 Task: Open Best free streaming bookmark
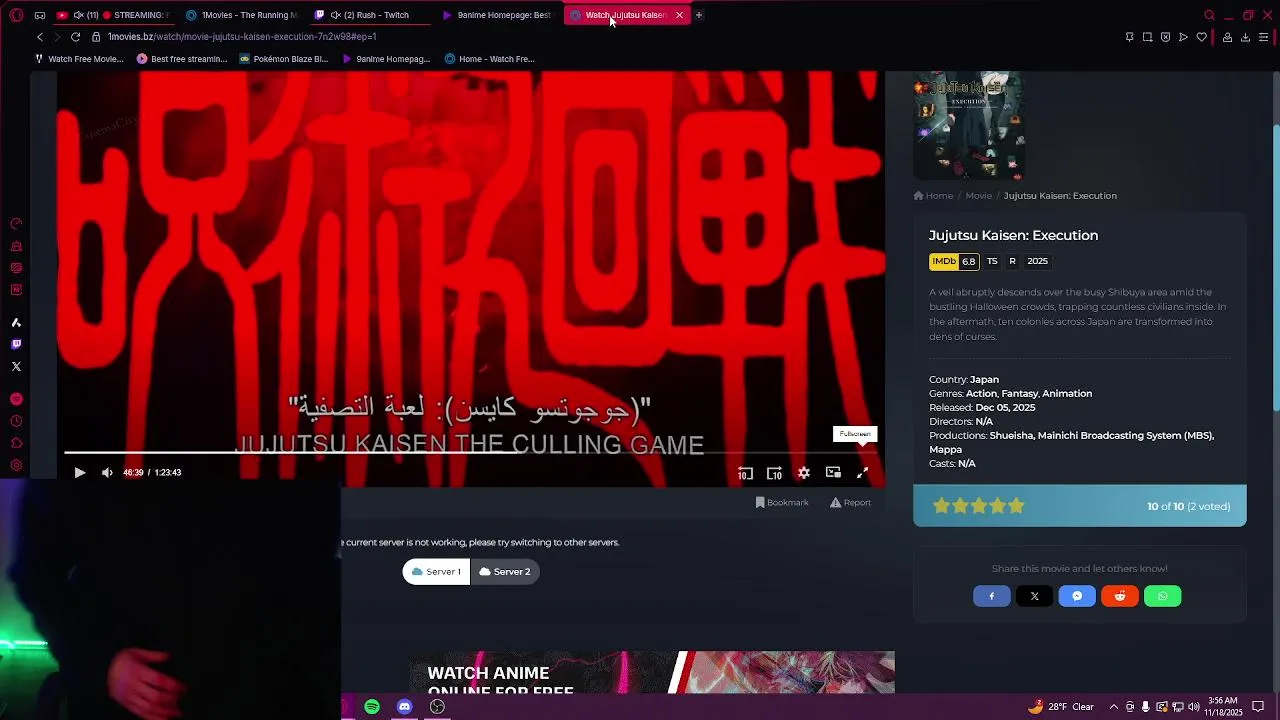(182, 59)
